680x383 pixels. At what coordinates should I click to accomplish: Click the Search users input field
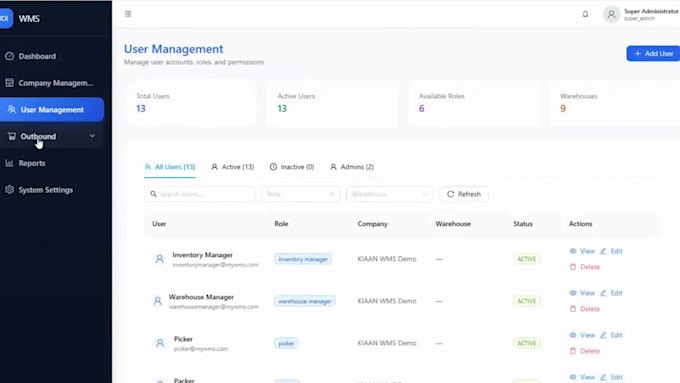coord(200,194)
